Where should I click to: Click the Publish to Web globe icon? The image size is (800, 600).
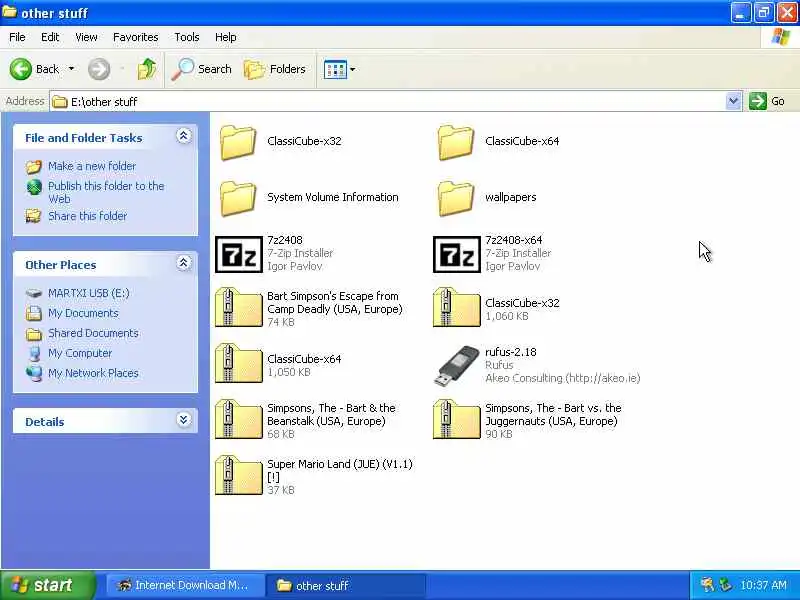[34, 187]
